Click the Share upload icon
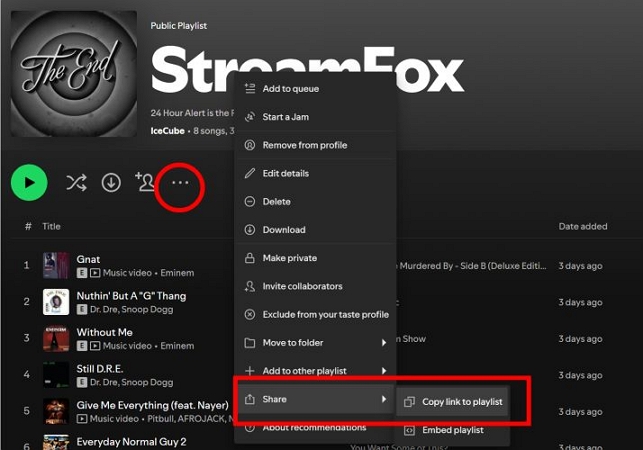 (250, 399)
